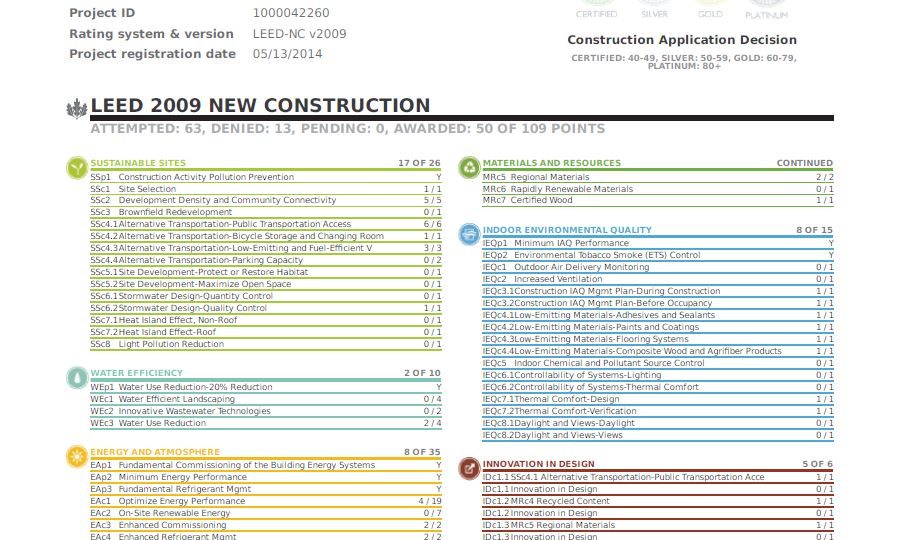Click IEQc4.2 Paints and Coatings row
The height and width of the screenshot is (540, 906).
point(658,327)
